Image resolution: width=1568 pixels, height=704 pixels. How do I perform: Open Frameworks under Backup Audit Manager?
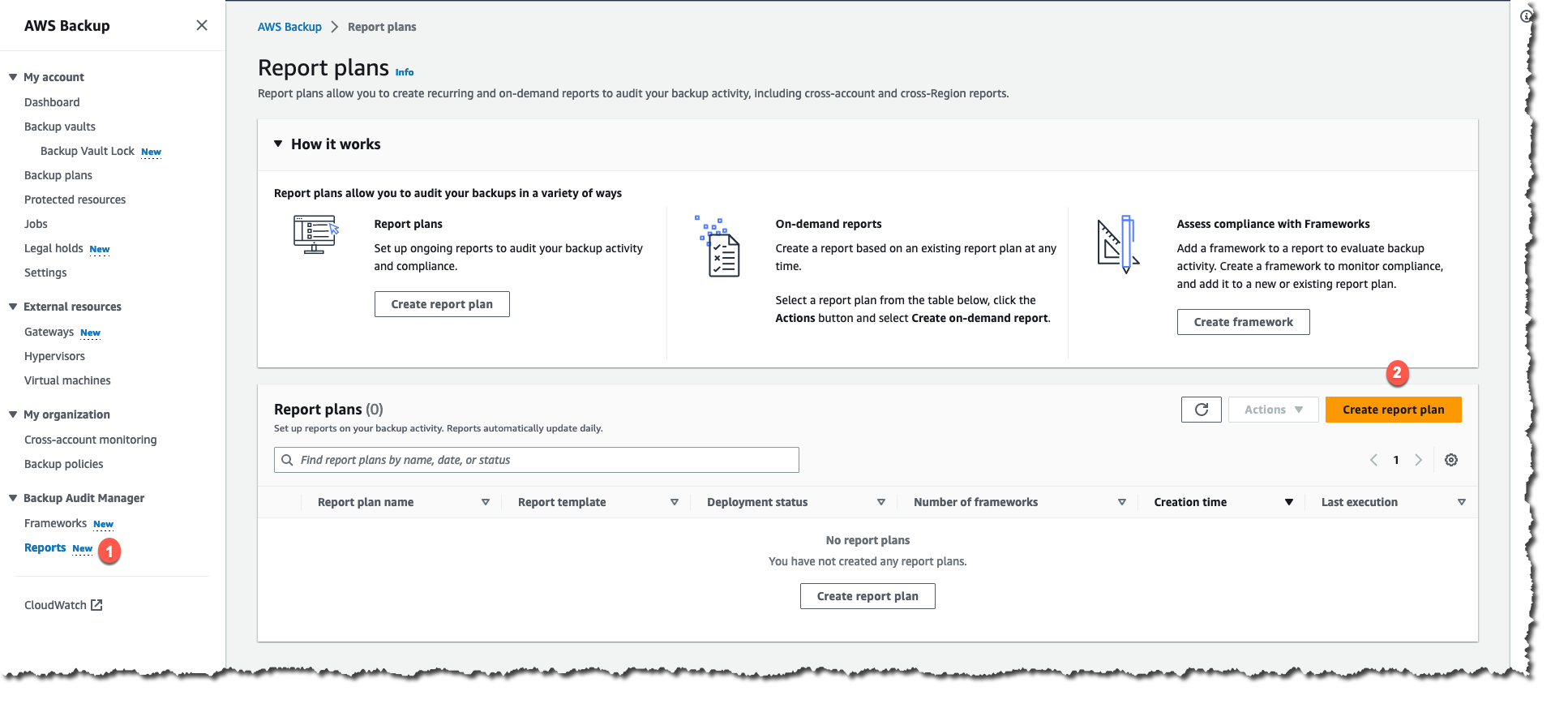pos(55,523)
